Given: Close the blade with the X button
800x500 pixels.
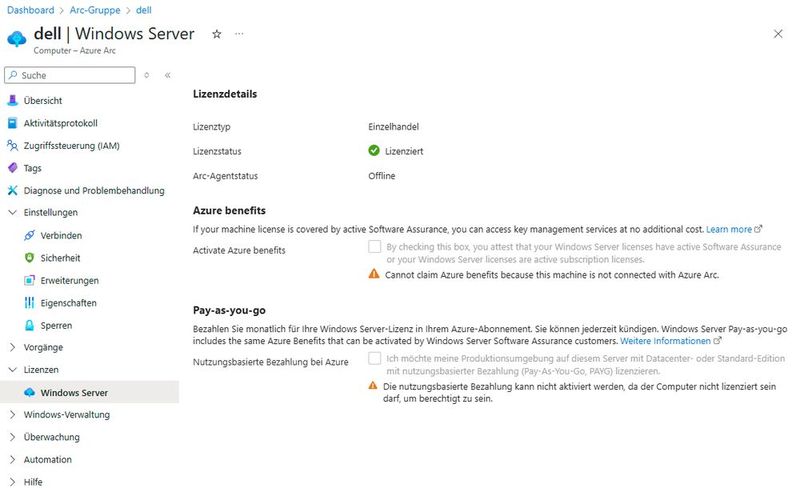Looking at the screenshot, I should coord(778,34).
